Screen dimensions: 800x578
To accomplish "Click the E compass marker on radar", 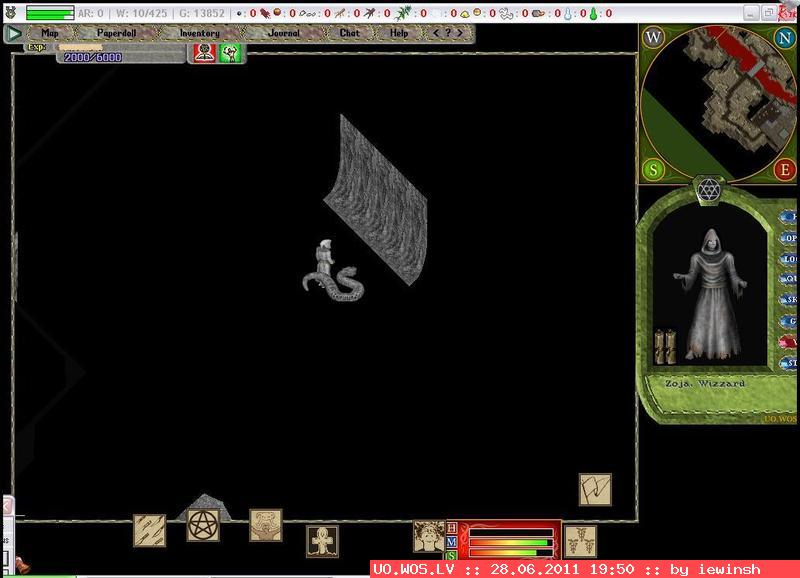I will 785,169.
